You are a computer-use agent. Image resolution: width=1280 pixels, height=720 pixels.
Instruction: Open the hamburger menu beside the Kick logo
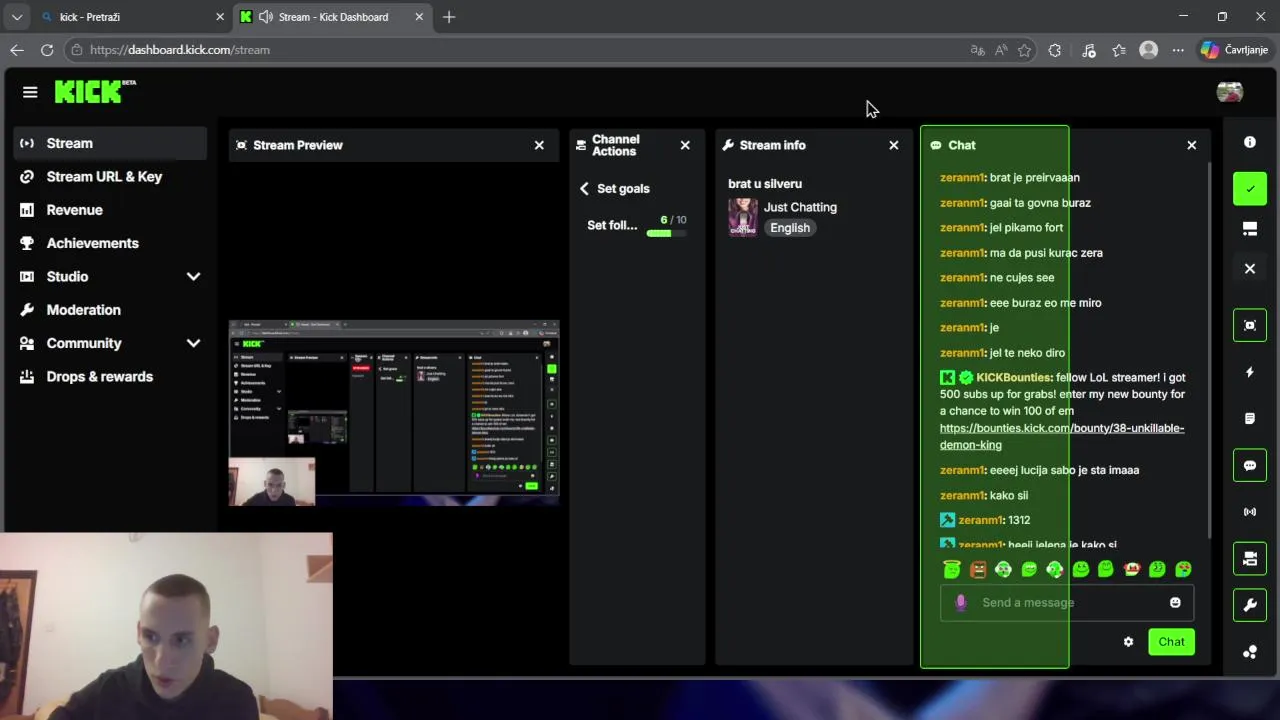click(30, 92)
